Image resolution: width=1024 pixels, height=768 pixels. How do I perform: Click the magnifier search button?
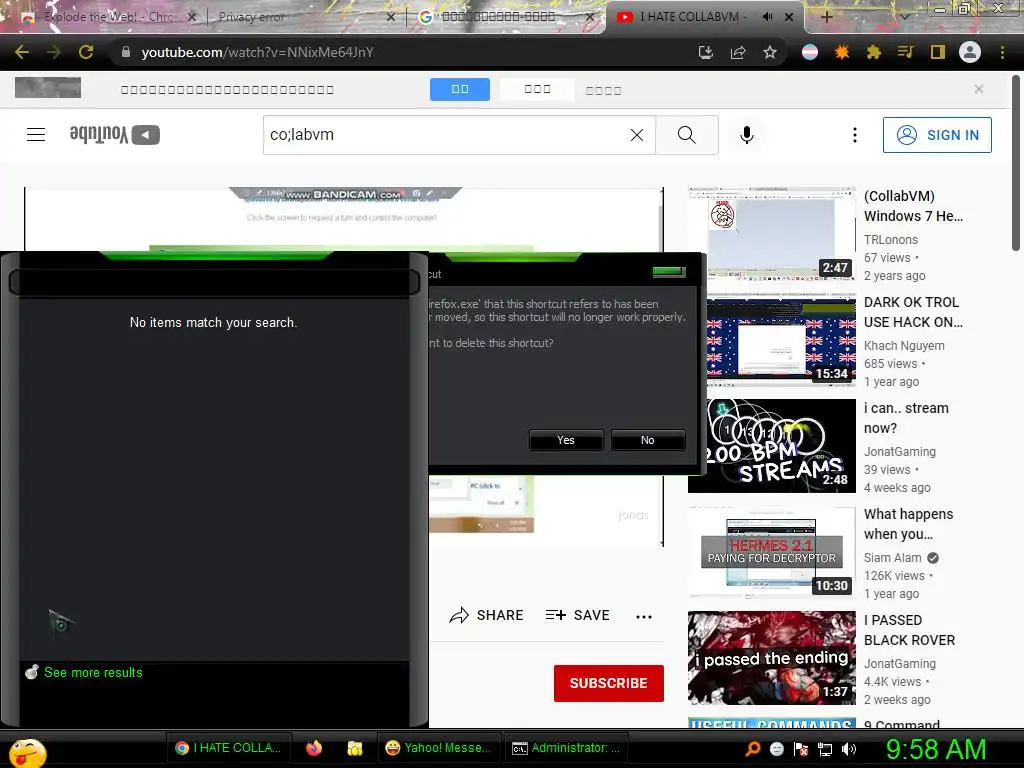coord(687,135)
